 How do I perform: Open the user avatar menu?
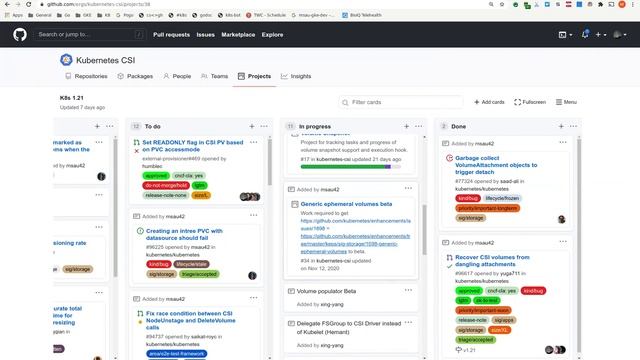[620, 35]
